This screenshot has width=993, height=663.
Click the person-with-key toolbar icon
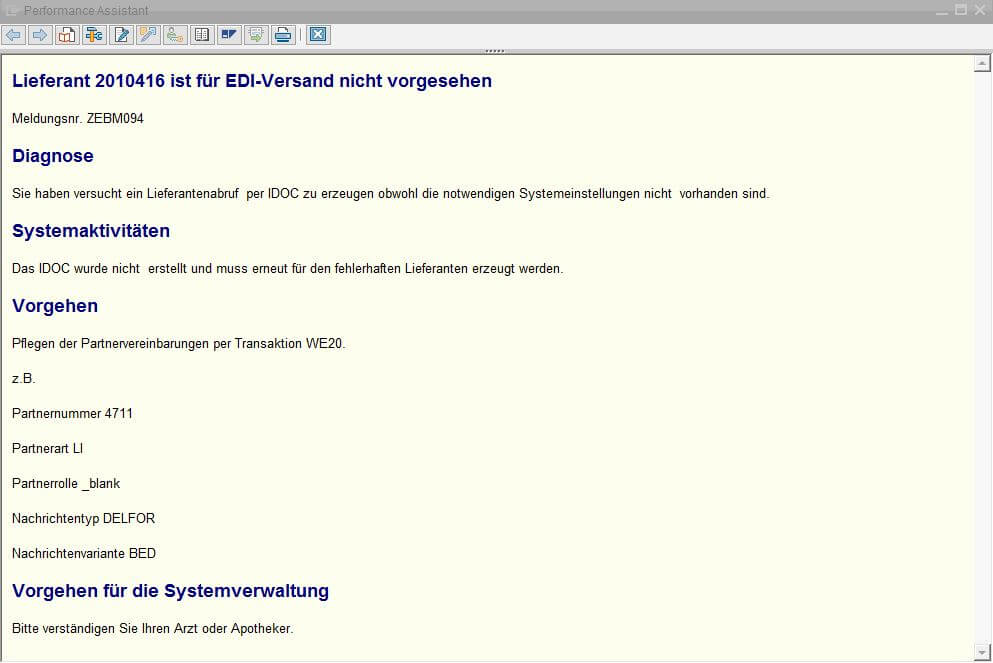175,35
